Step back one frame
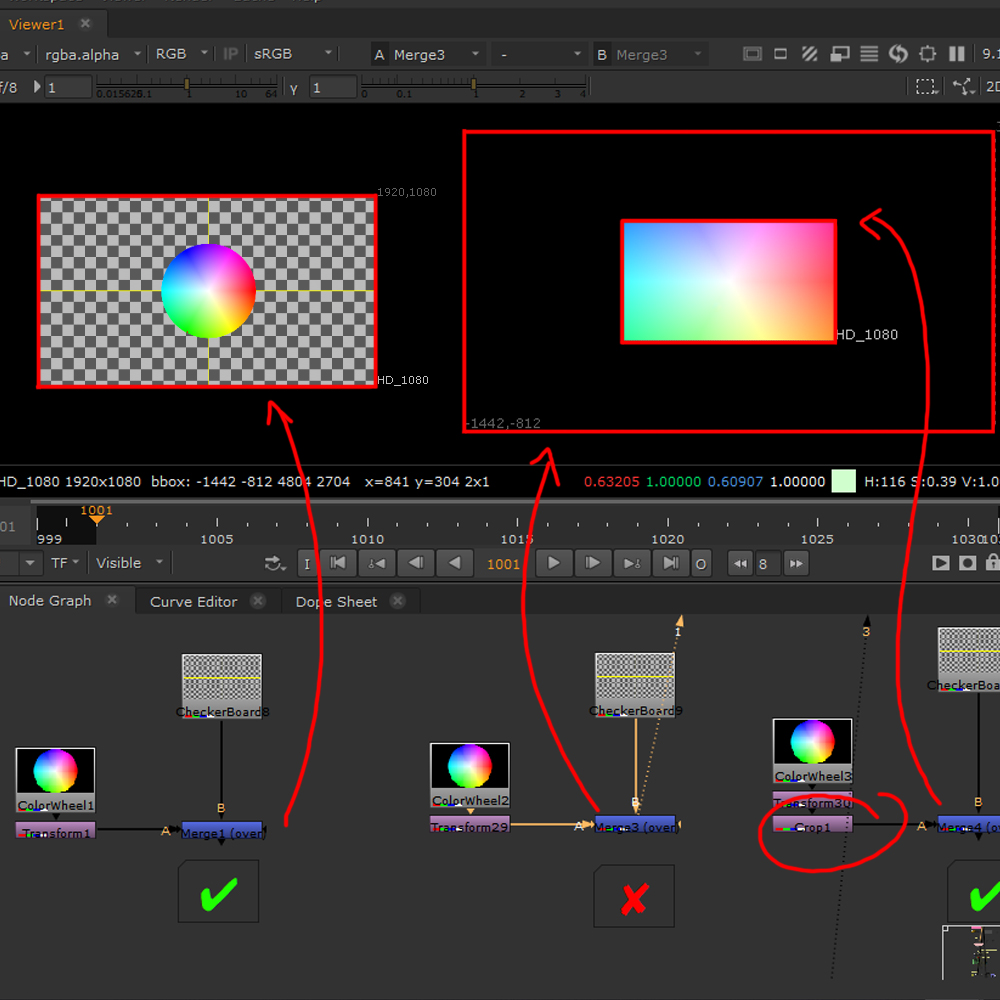Screen dimensions: 1000x1000 tap(416, 563)
